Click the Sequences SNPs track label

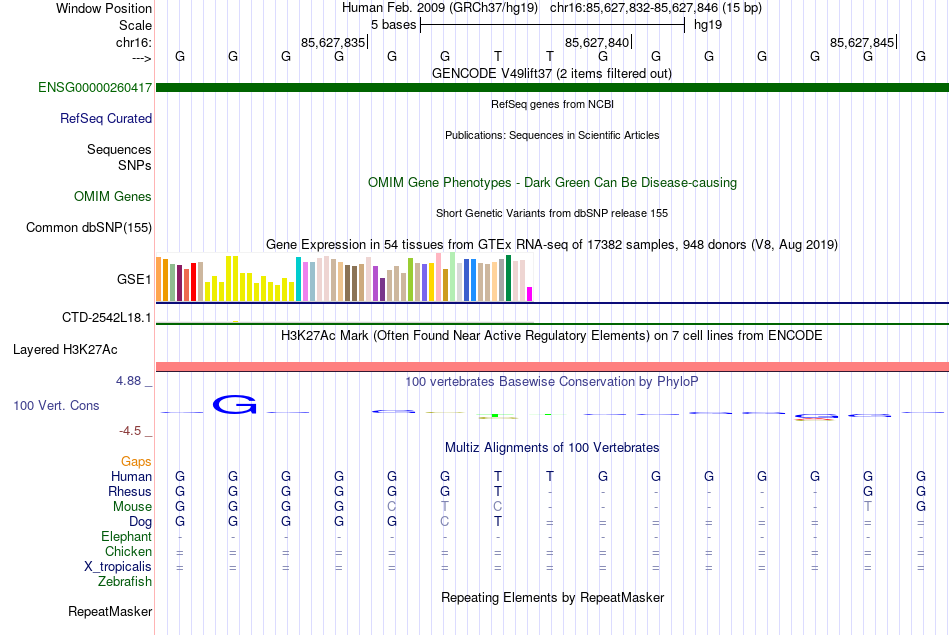[119, 157]
